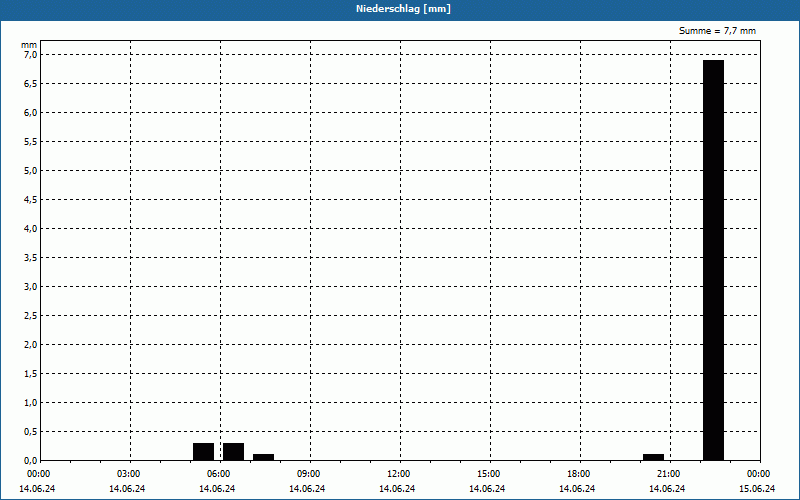Select the "14.06.24" date under 21:00
The image size is (800, 500).
[667, 489]
